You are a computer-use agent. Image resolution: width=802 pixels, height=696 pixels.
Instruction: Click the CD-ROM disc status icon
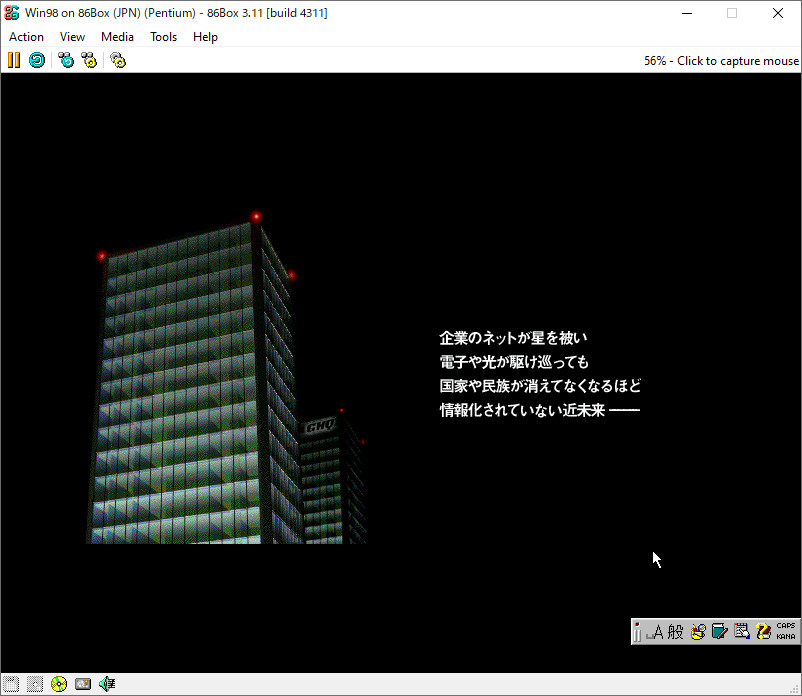pyautogui.click(x=59, y=684)
